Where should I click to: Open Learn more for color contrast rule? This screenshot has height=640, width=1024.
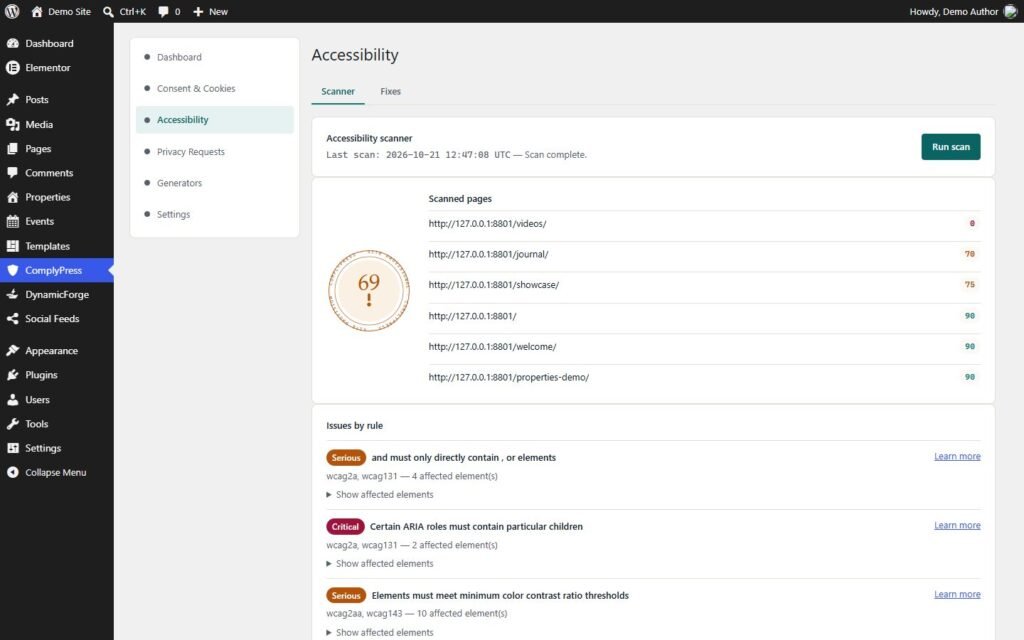click(957, 594)
